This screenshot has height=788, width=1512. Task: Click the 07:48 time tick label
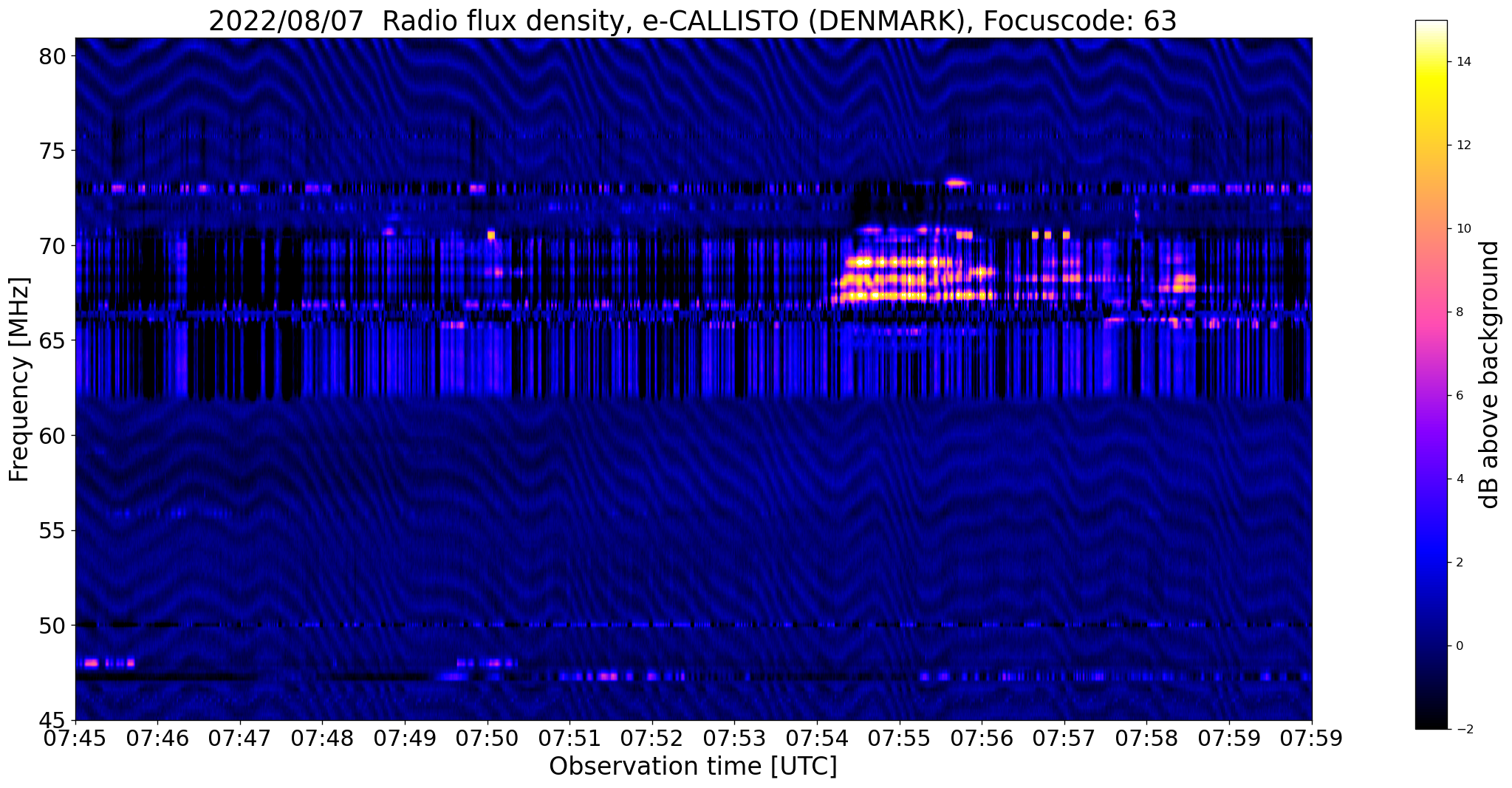322,738
